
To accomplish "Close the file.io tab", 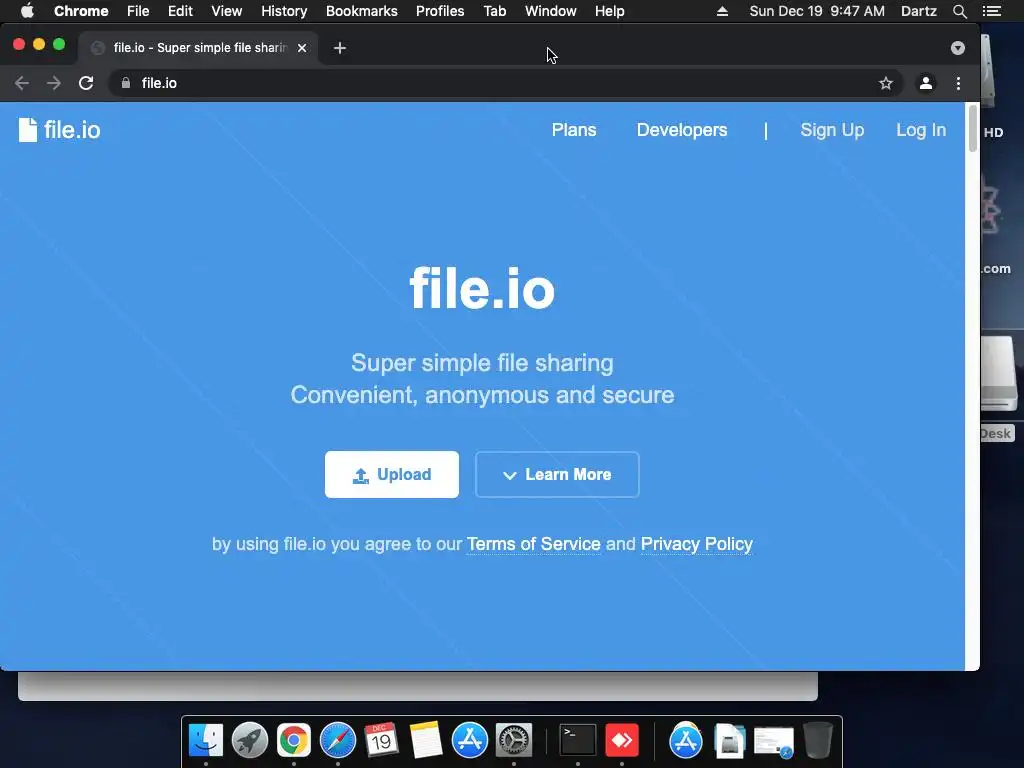I will (302, 48).
